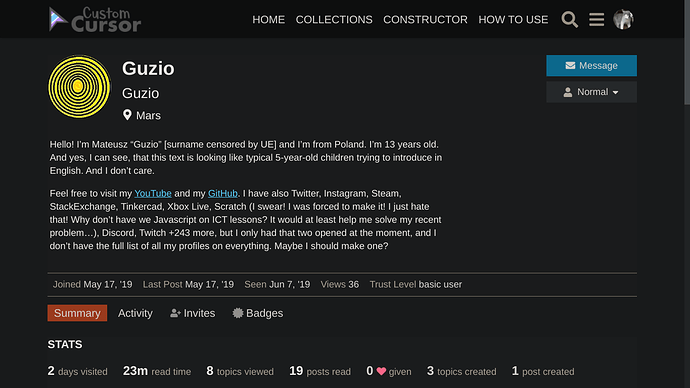Click Guzio's yellow spiral profile picture
This screenshot has width=690, height=388.
(x=79, y=86)
